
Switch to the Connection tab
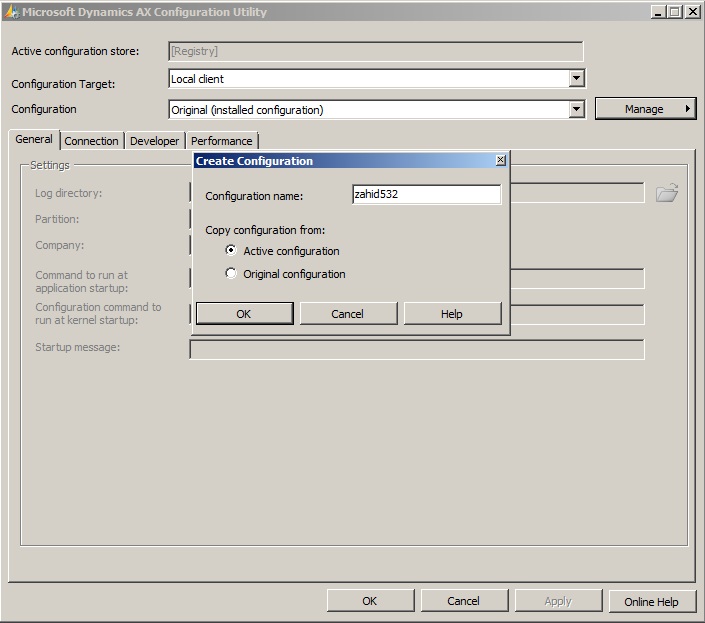coord(91,141)
